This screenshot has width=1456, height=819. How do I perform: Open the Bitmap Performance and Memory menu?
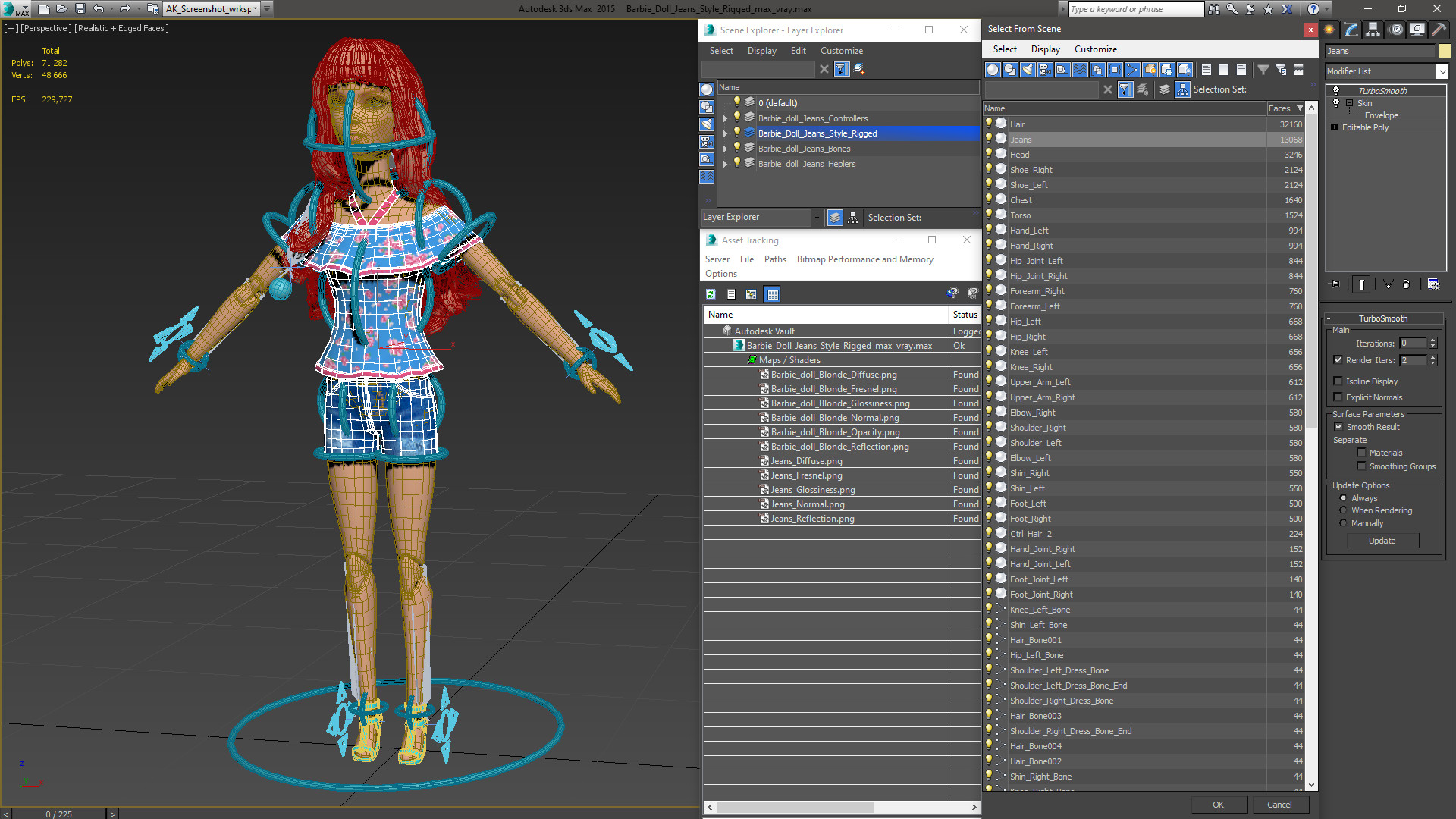click(x=864, y=259)
